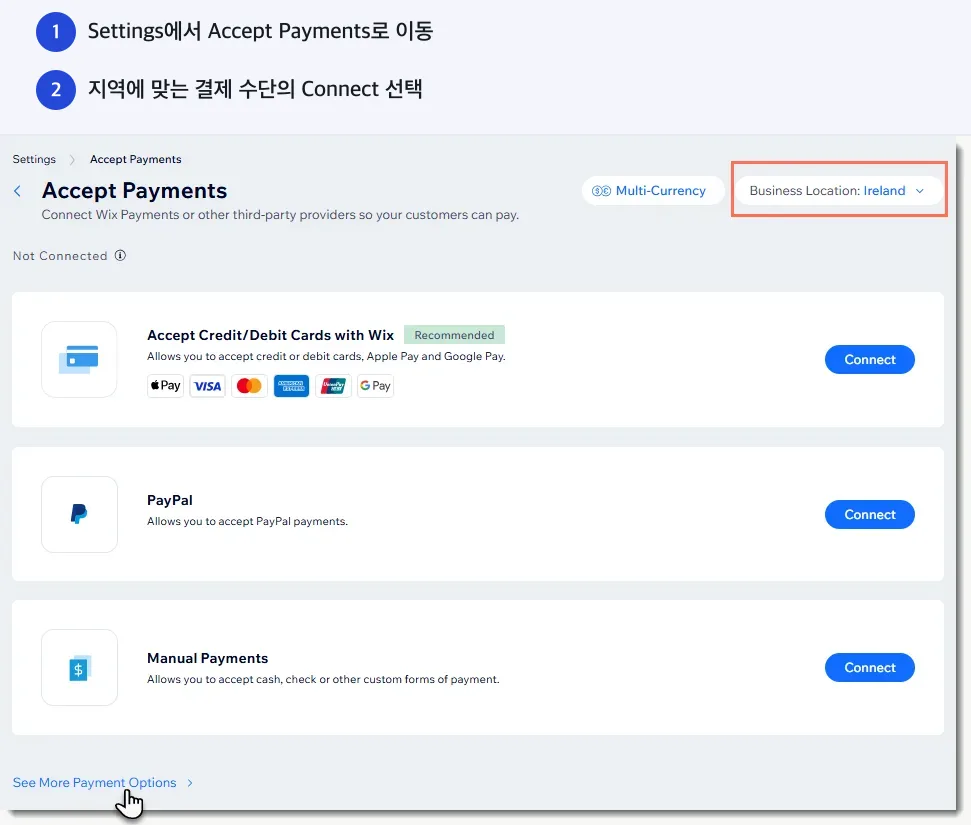This screenshot has height=825, width=971.
Task: Click the Multi-Currency coins icon
Action: (x=601, y=191)
